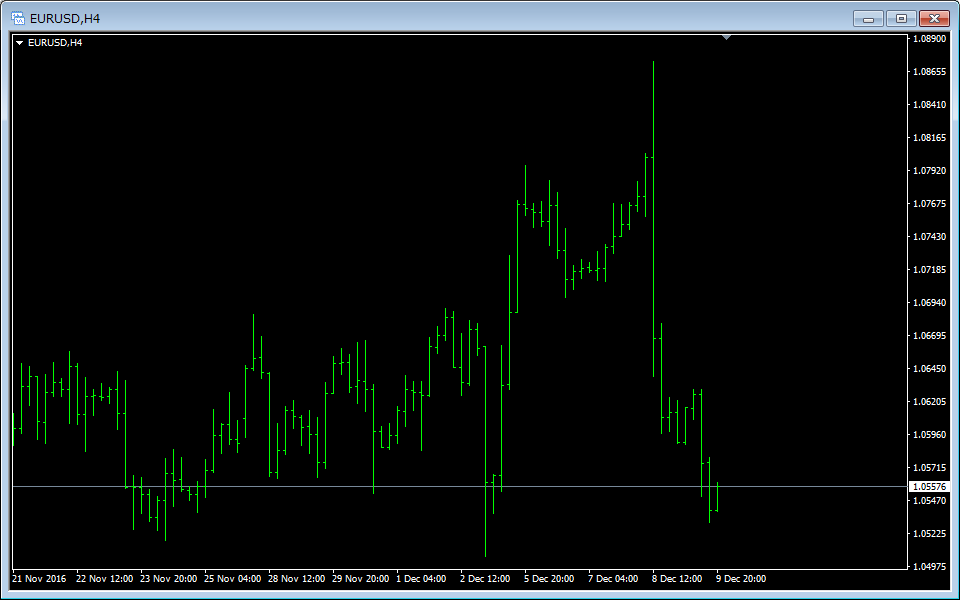This screenshot has width=960, height=600.
Task: Click the time label 28 Nov 12:00
Action: (x=296, y=579)
